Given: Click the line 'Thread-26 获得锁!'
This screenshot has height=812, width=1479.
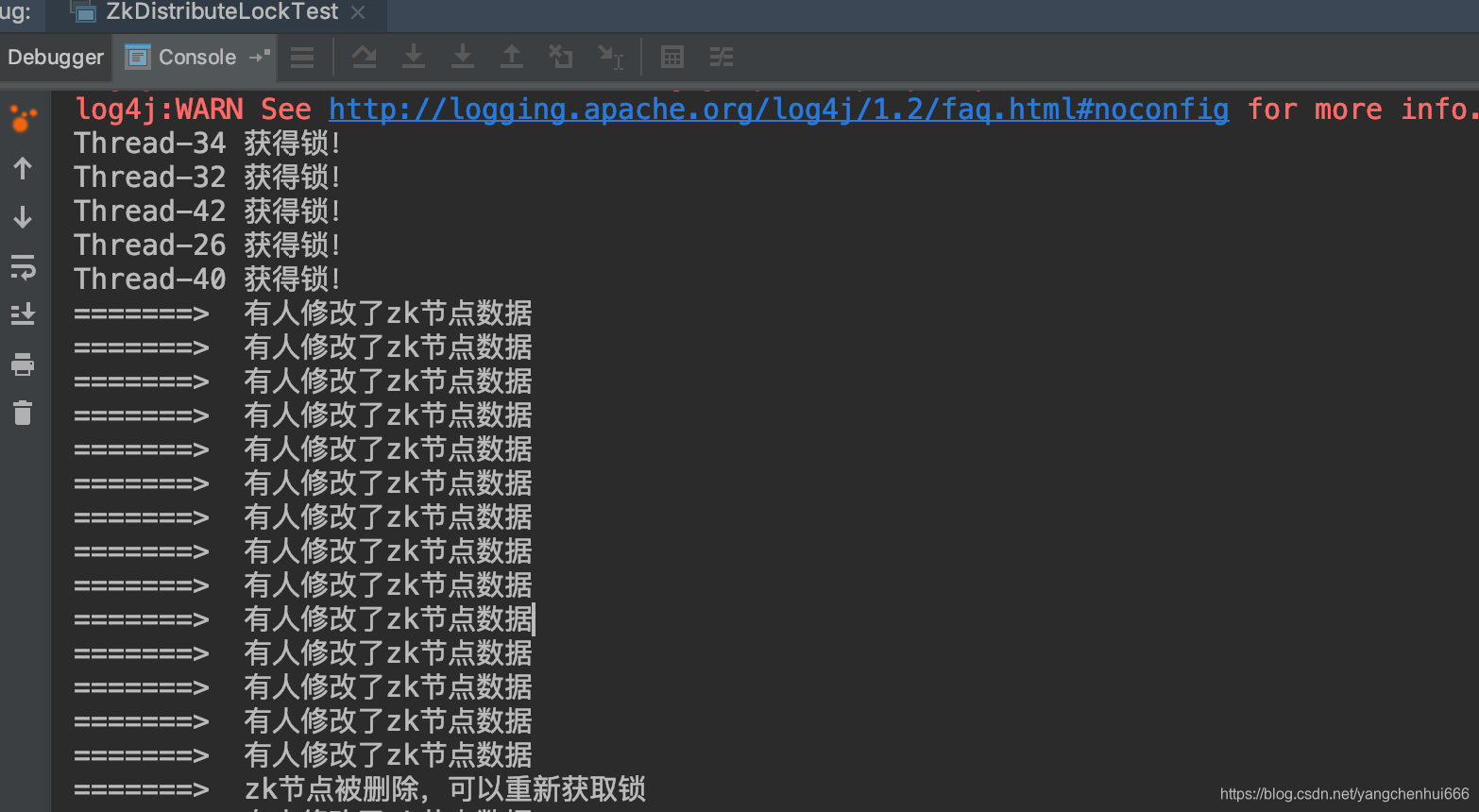Looking at the screenshot, I should coord(207,245).
